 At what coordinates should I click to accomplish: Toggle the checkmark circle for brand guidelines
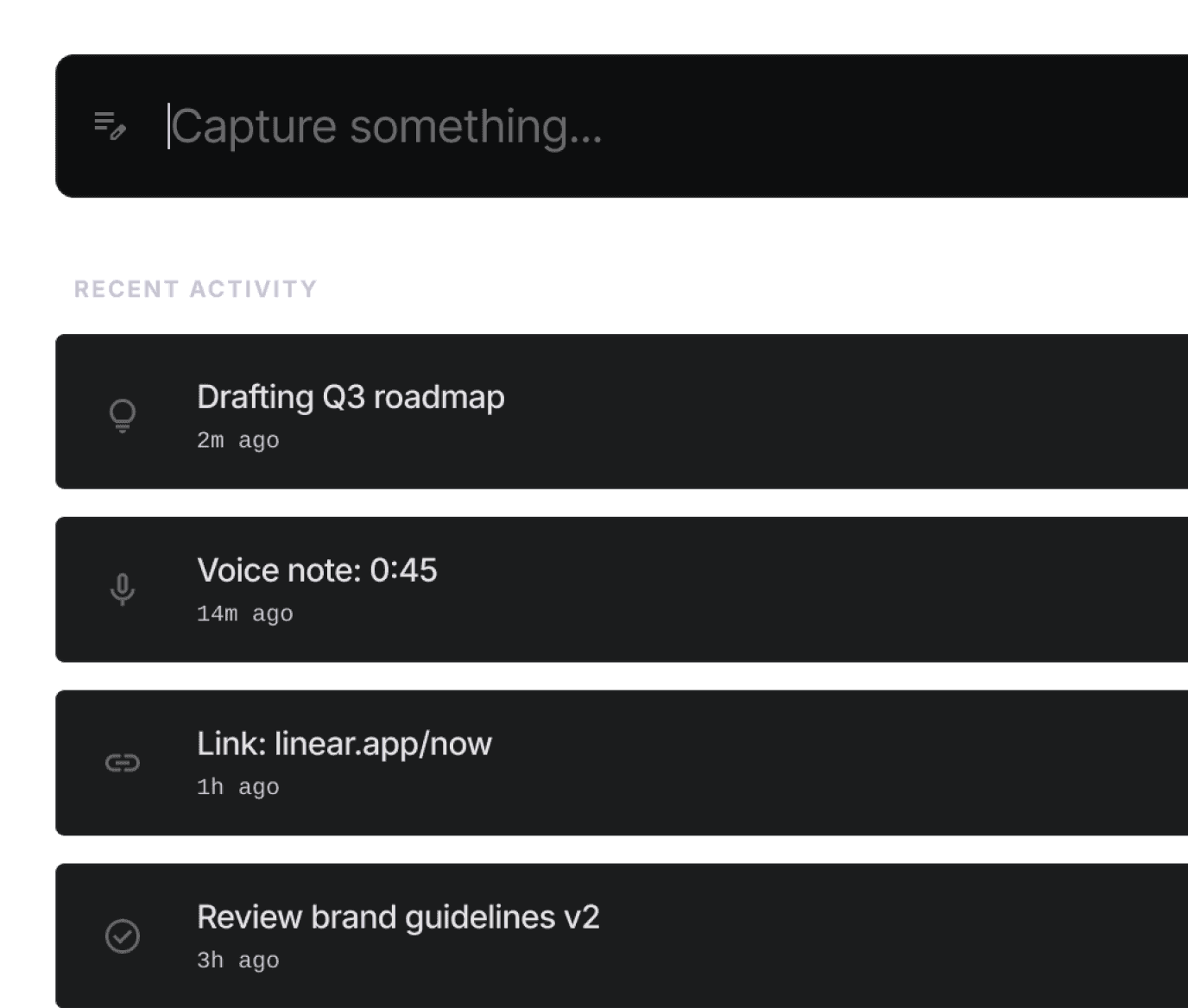(x=123, y=936)
